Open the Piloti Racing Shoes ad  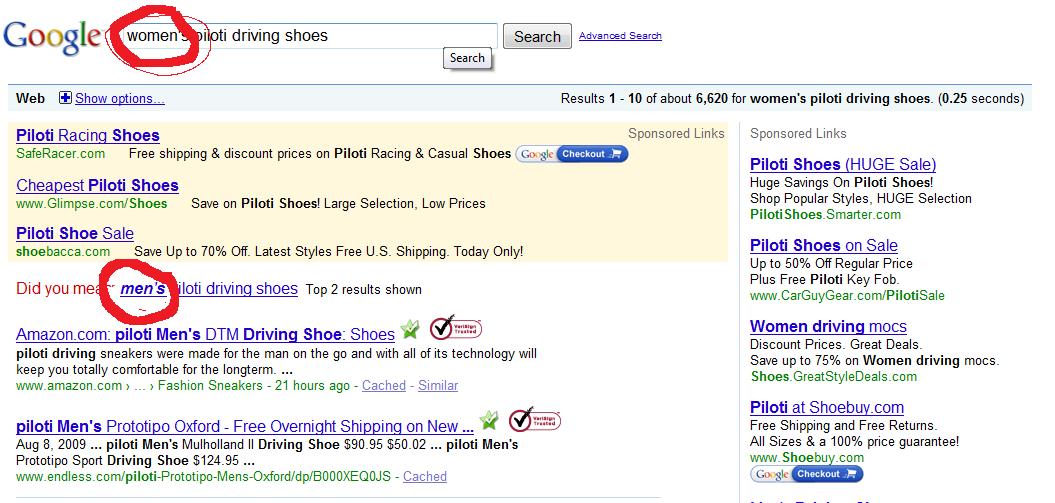coord(87,135)
